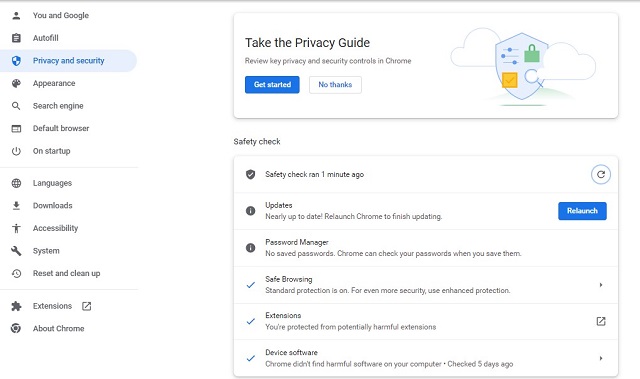Select Privacy and security in sidebar
This screenshot has height=379, width=640.
tap(68, 61)
